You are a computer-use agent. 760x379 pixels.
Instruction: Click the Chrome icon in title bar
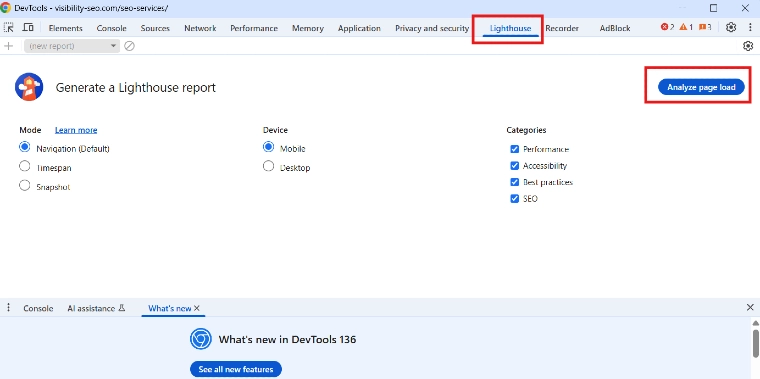[x=6, y=8]
